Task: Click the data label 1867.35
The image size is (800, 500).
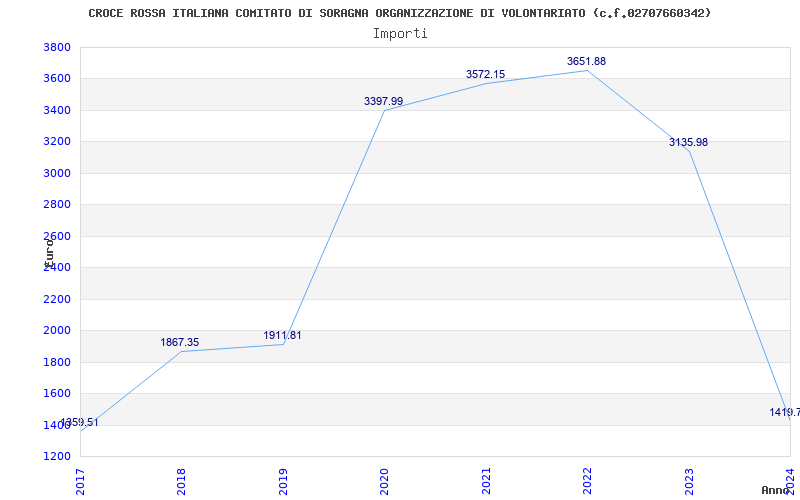Action: pyautogui.click(x=180, y=342)
